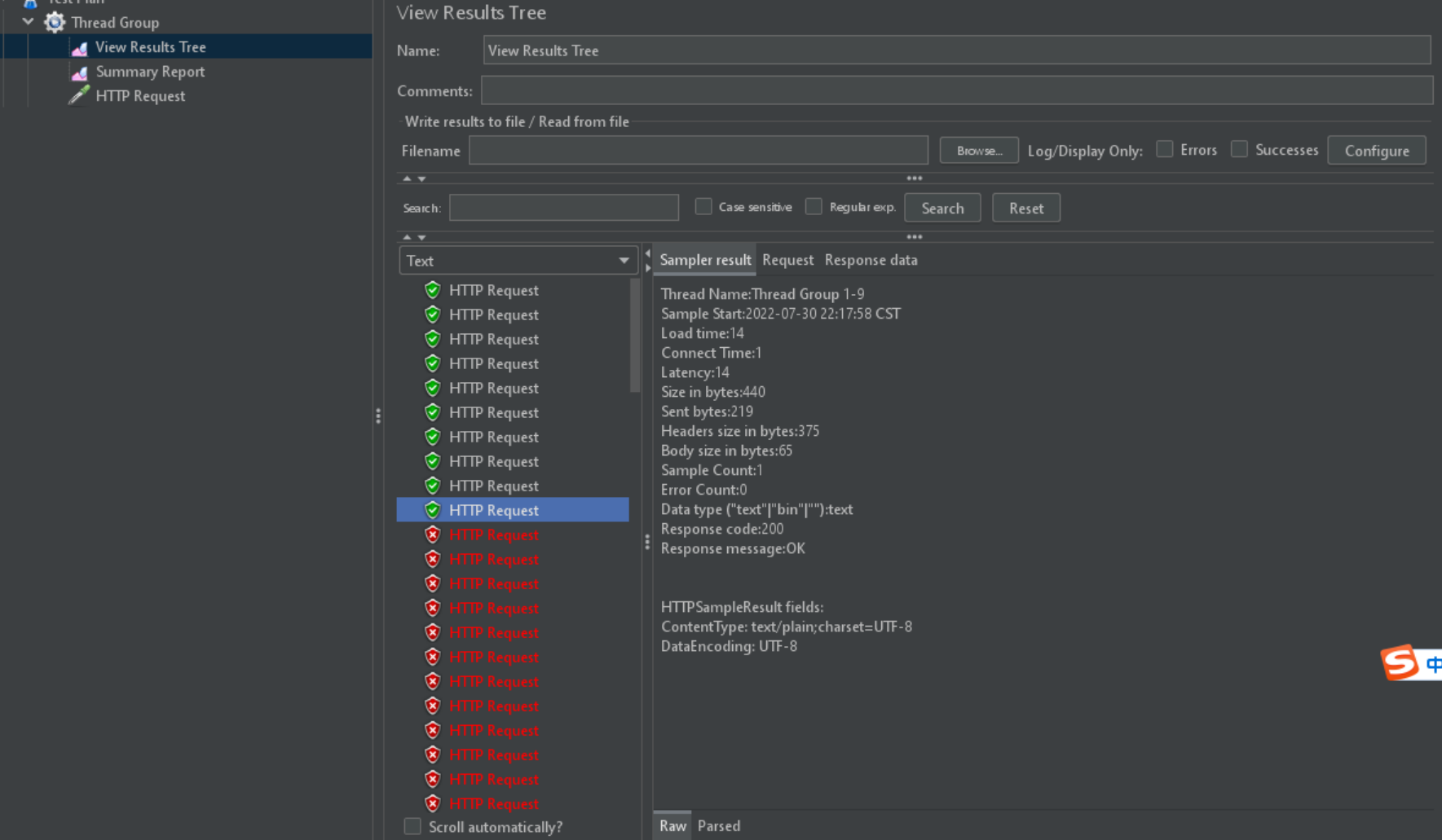Image resolution: width=1442 pixels, height=840 pixels.
Task: Click the last red error shield icon
Action: [433, 803]
